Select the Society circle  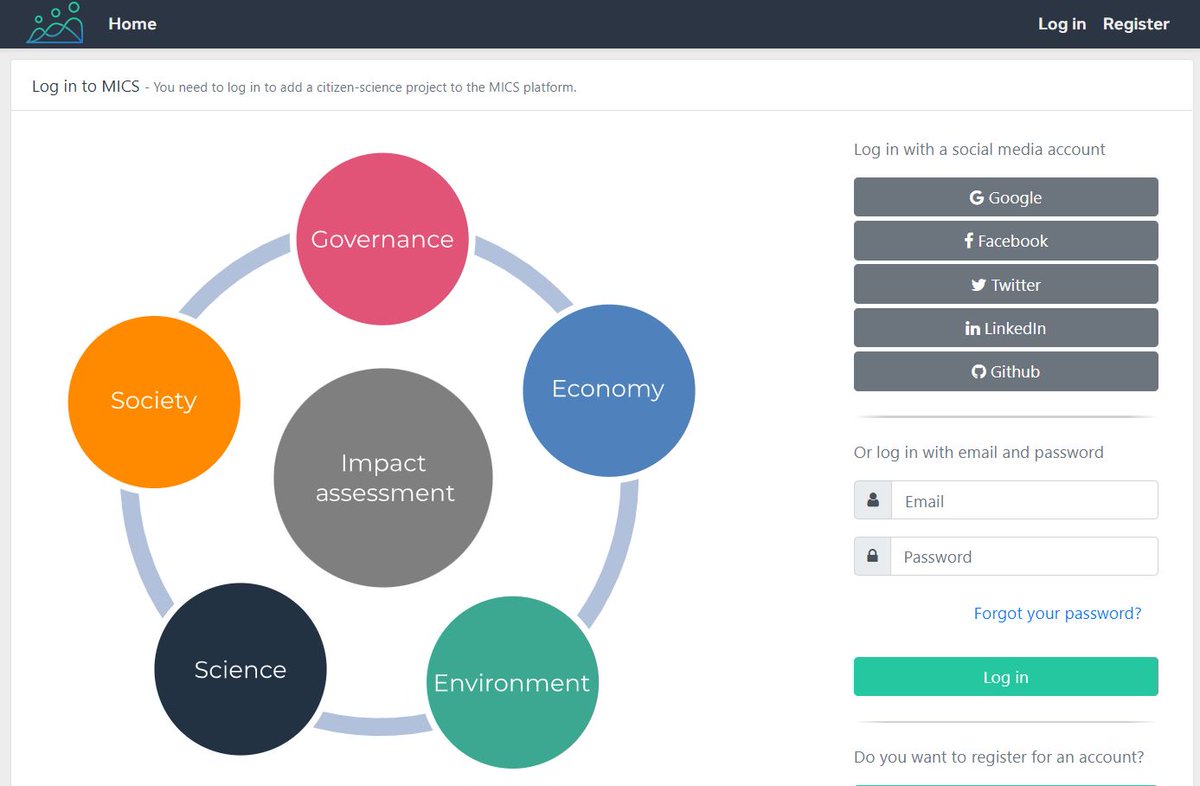(154, 401)
